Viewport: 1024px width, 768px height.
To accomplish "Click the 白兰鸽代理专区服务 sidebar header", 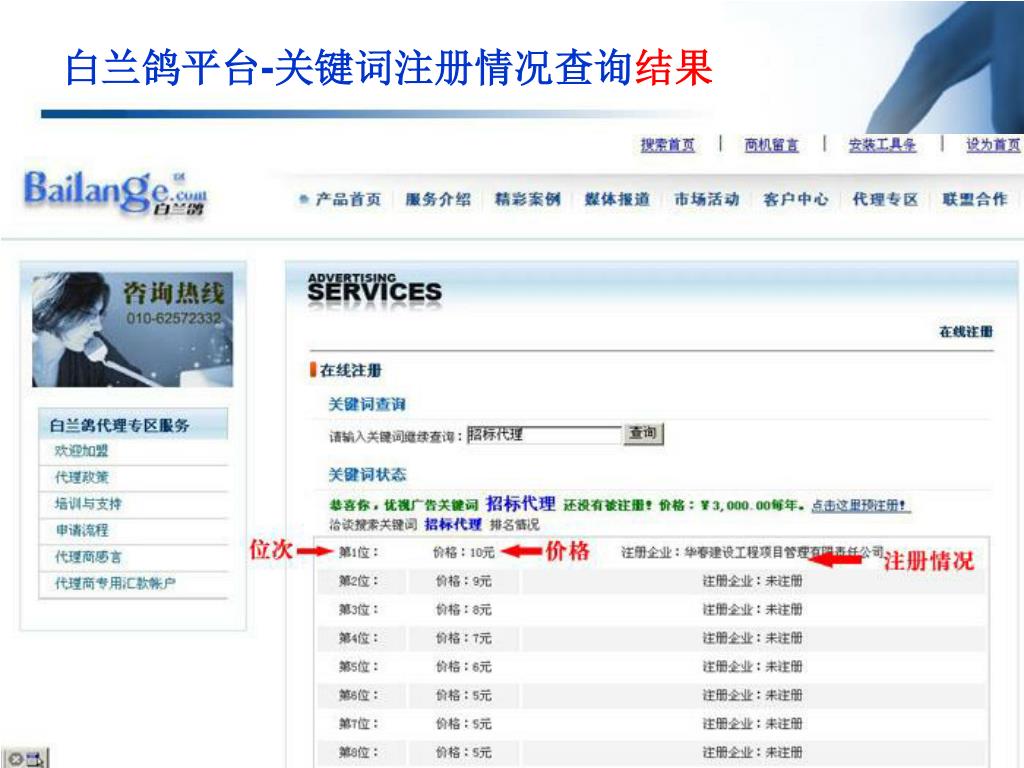I will click(133, 425).
